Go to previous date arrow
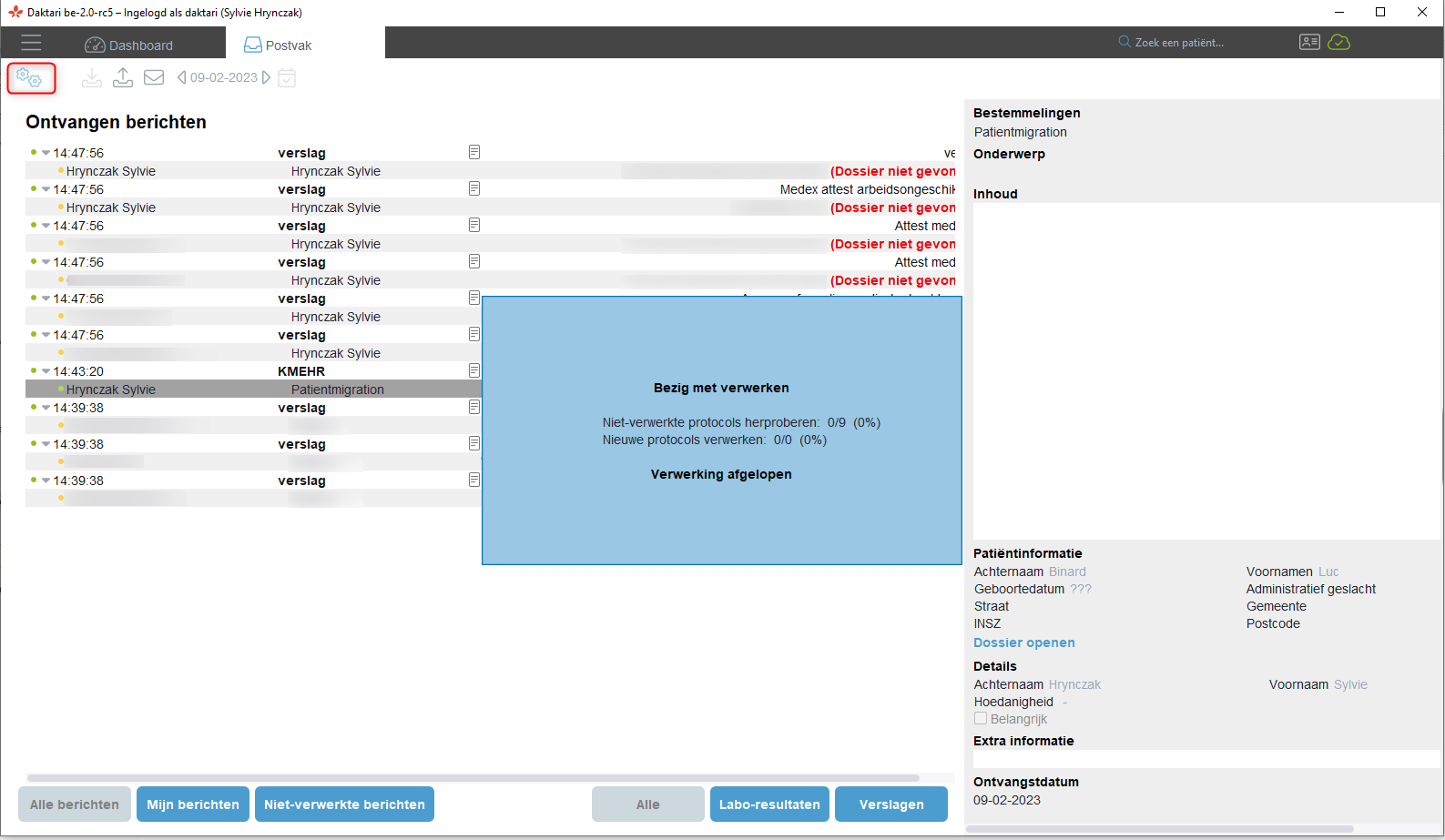Image resolution: width=1445 pixels, height=840 pixels. pyautogui.click(x=182, y=78)
